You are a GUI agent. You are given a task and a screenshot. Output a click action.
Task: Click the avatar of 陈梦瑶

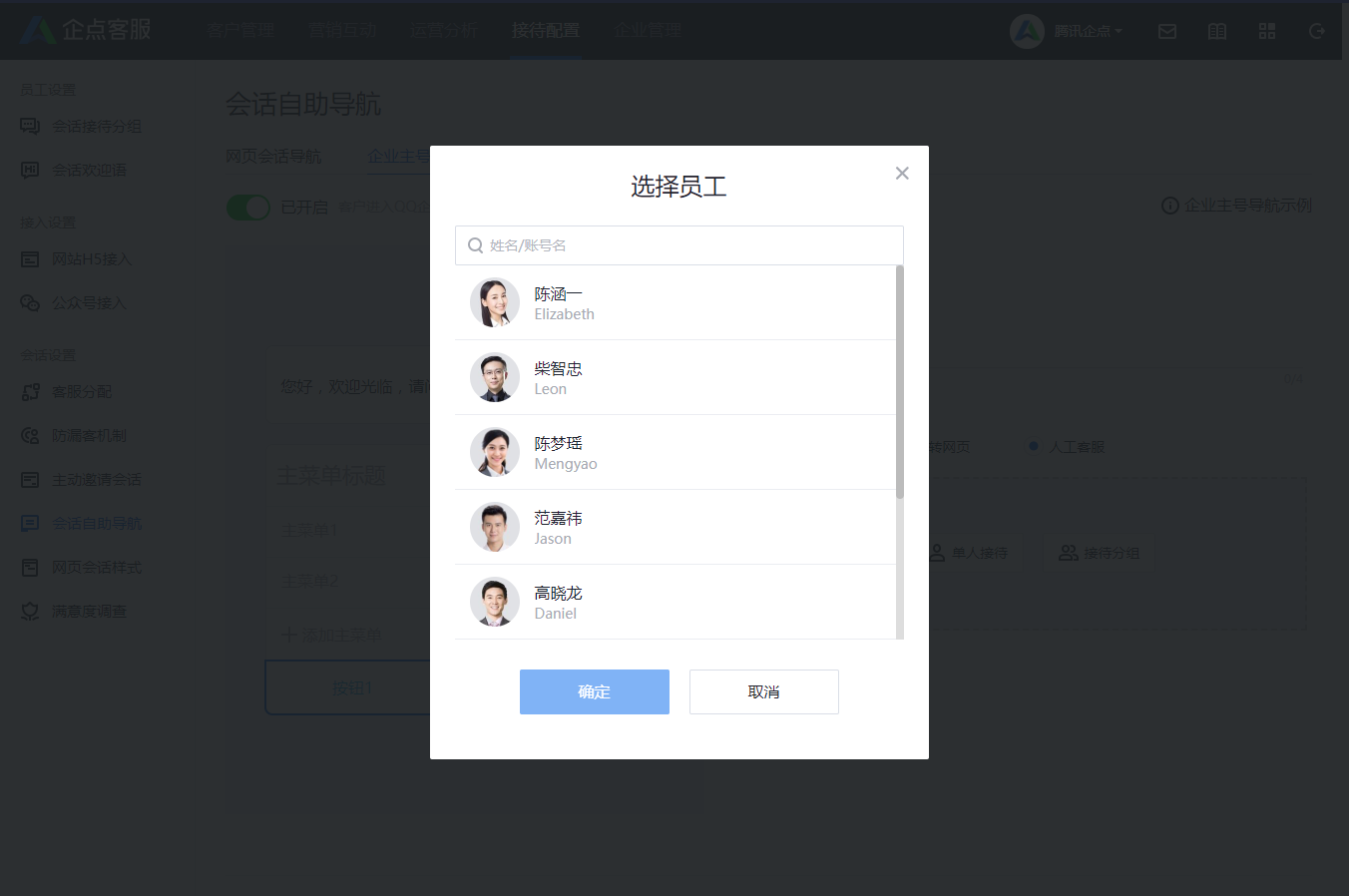tap(495, 452)
